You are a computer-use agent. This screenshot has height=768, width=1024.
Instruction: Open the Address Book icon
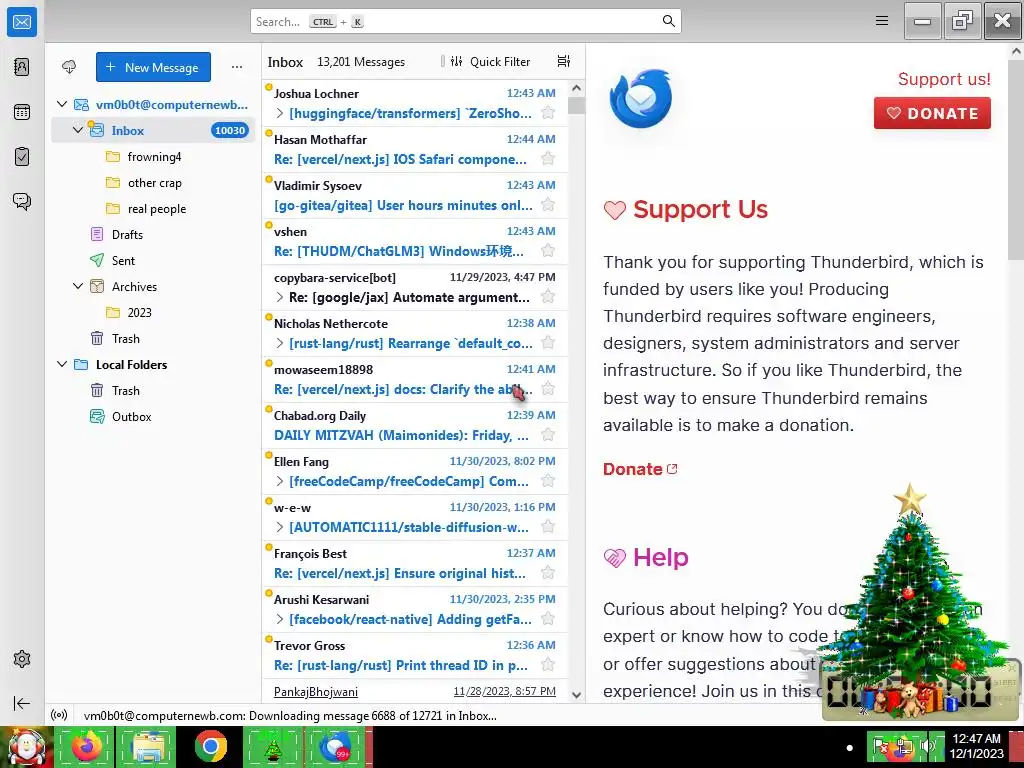tap(22, 67)
